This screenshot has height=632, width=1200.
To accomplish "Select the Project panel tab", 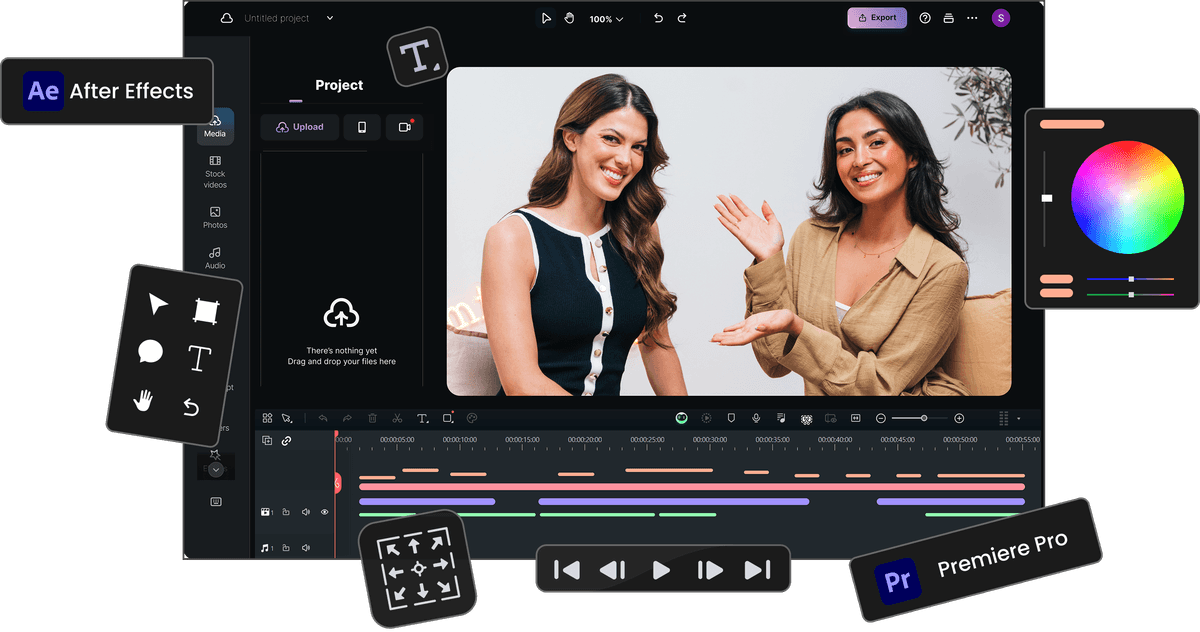I will 339,86.
